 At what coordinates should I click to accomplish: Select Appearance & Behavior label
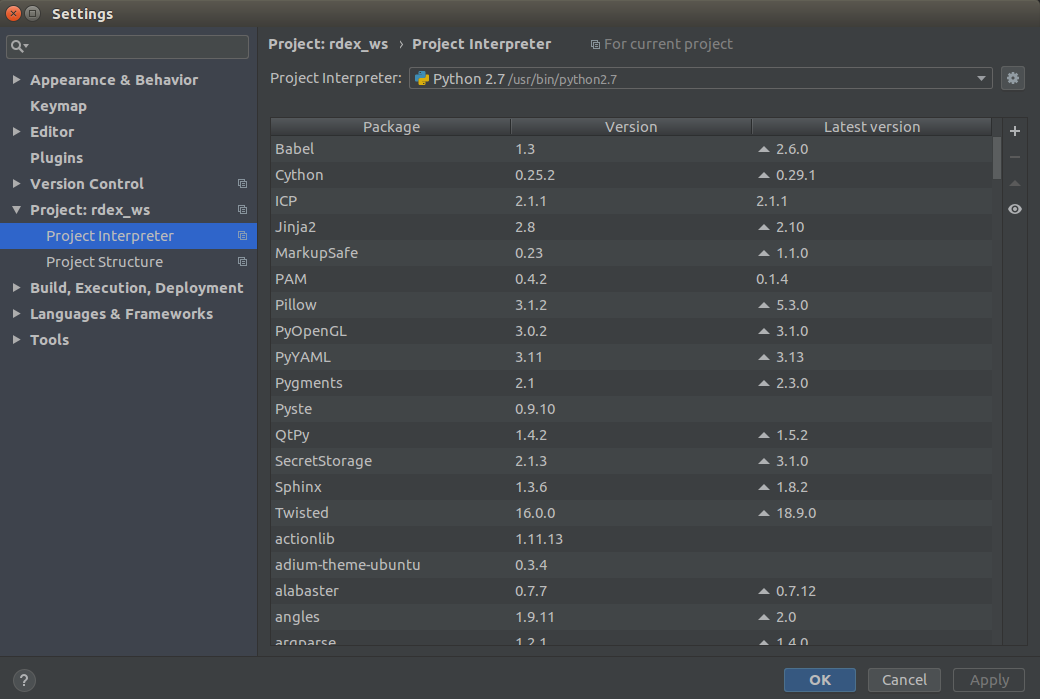[x=114, y=80]
